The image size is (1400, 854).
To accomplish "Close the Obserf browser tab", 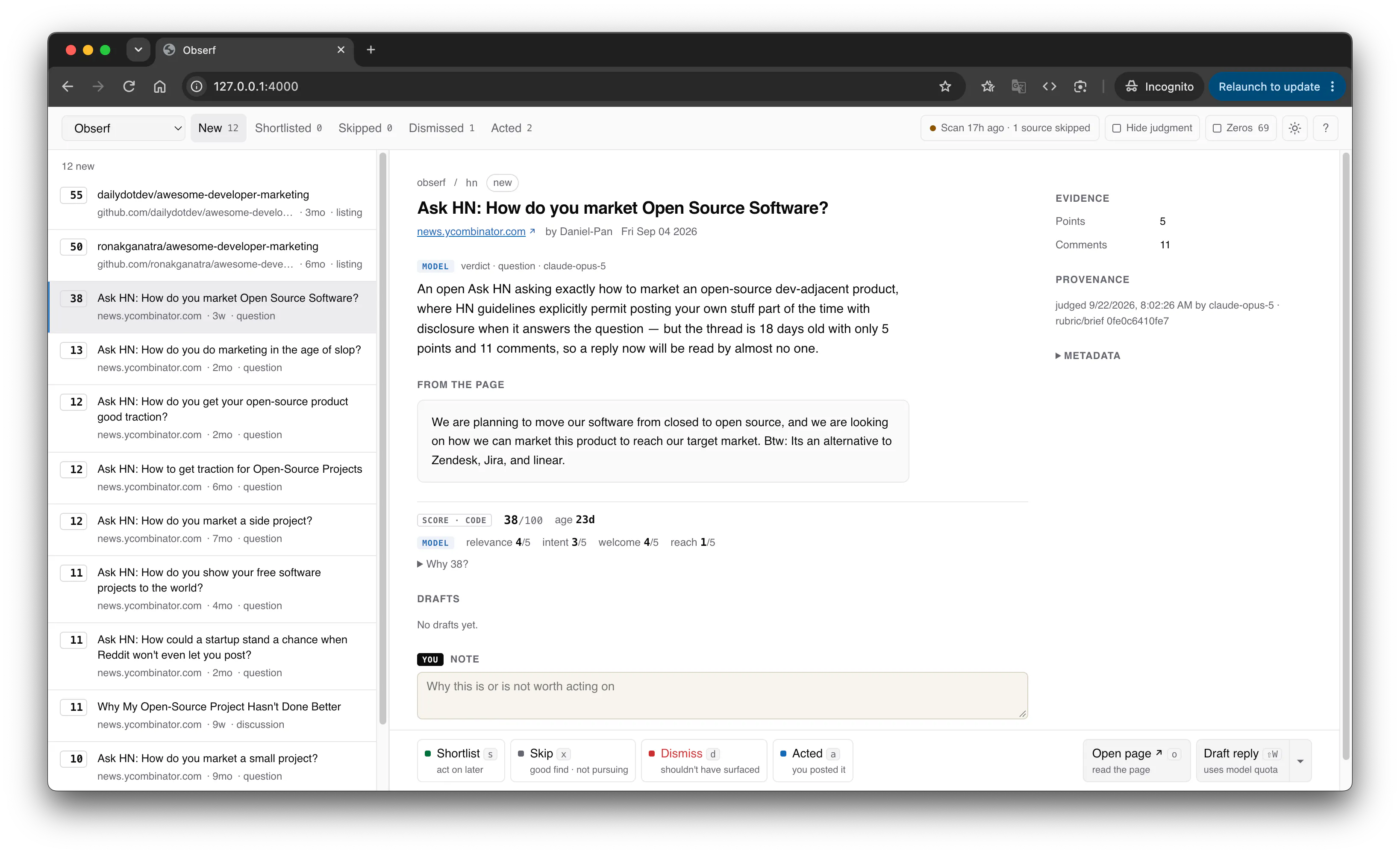I will coord(341,50).
